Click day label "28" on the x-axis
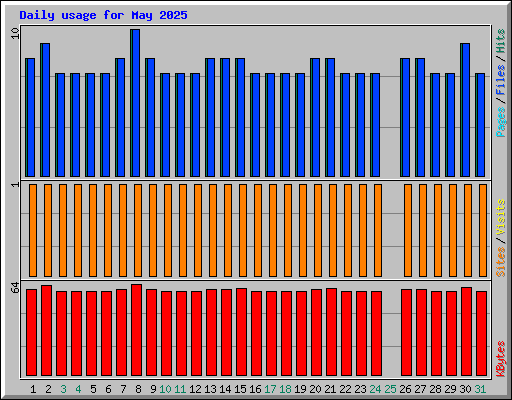 coord(435,389)
